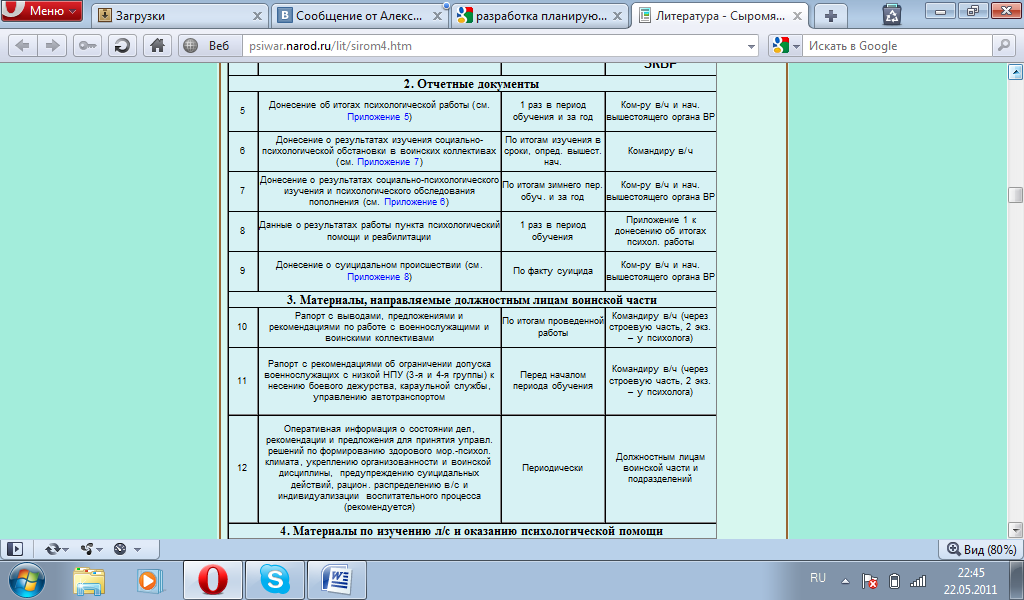Open Action Center flag in tray

click(x=869, y=580)
